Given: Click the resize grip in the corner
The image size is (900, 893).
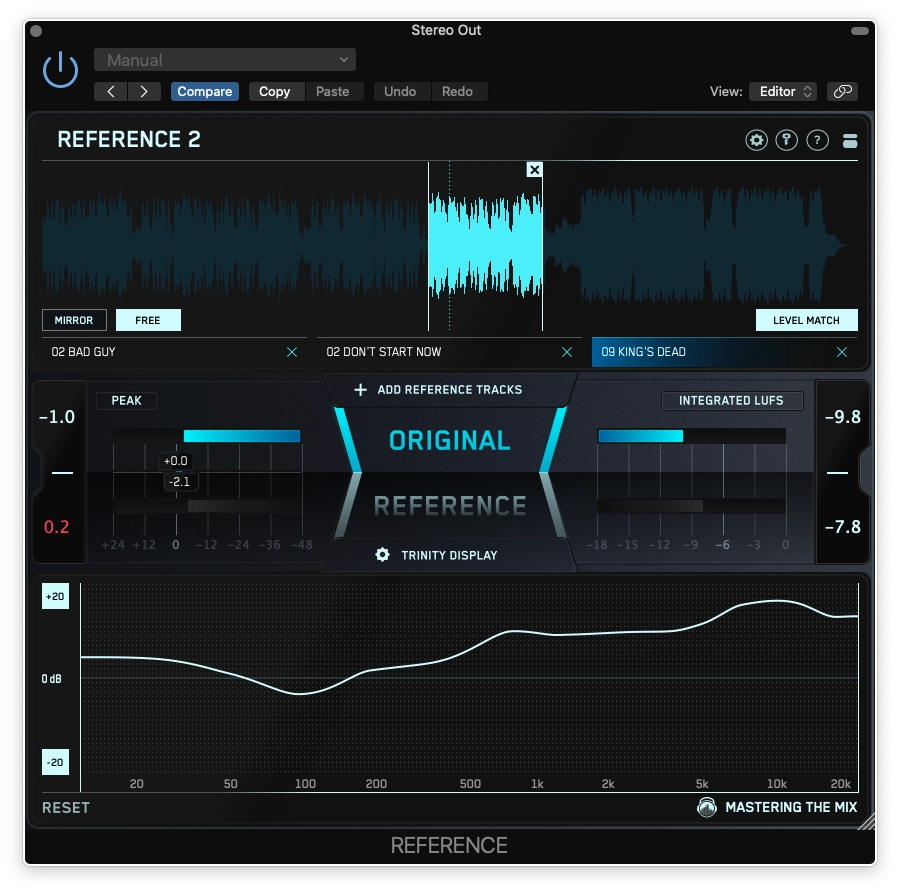Looking at the screenshot, I should point(866,821).
